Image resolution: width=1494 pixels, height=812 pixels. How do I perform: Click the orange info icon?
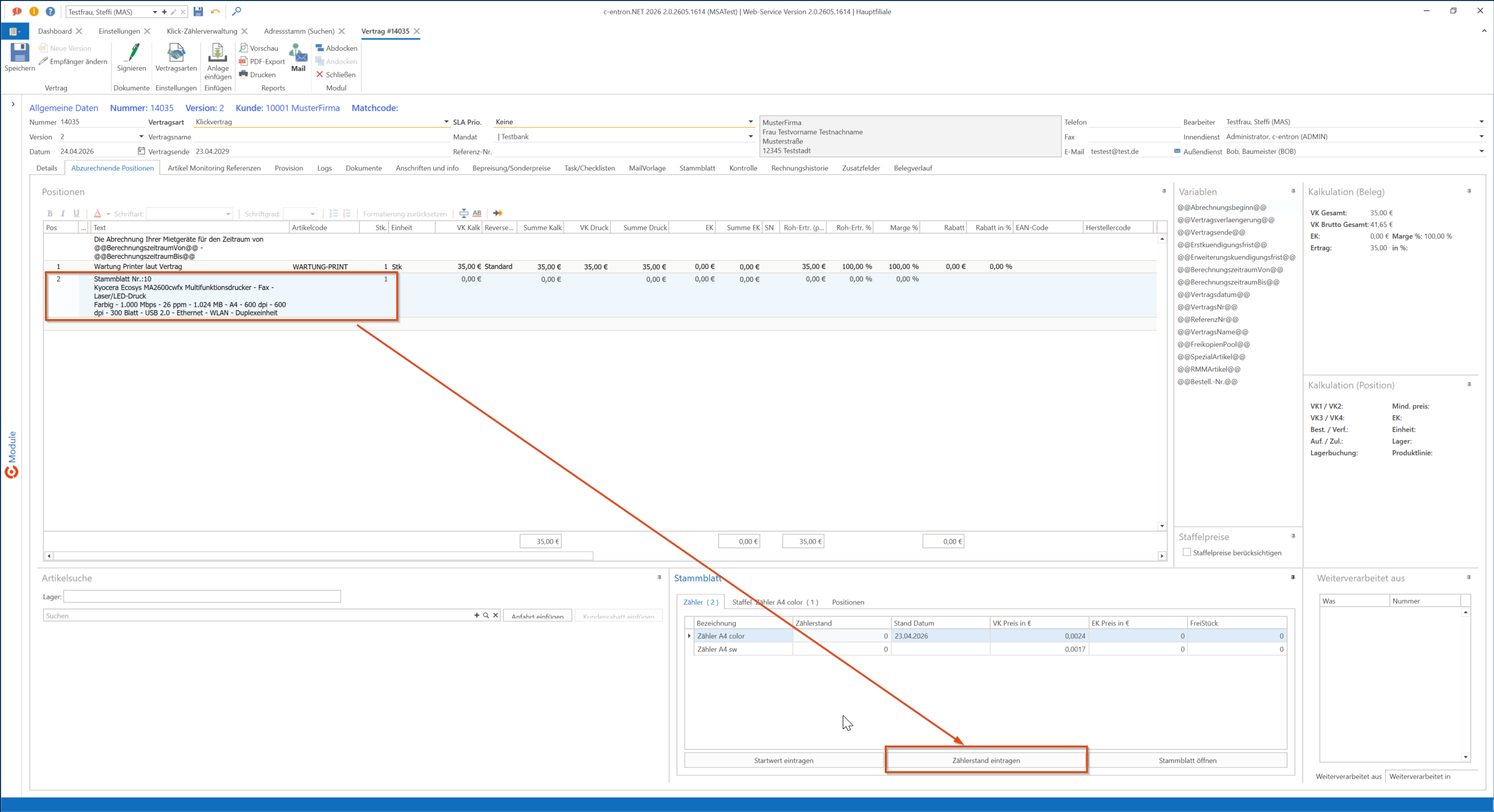34,11
